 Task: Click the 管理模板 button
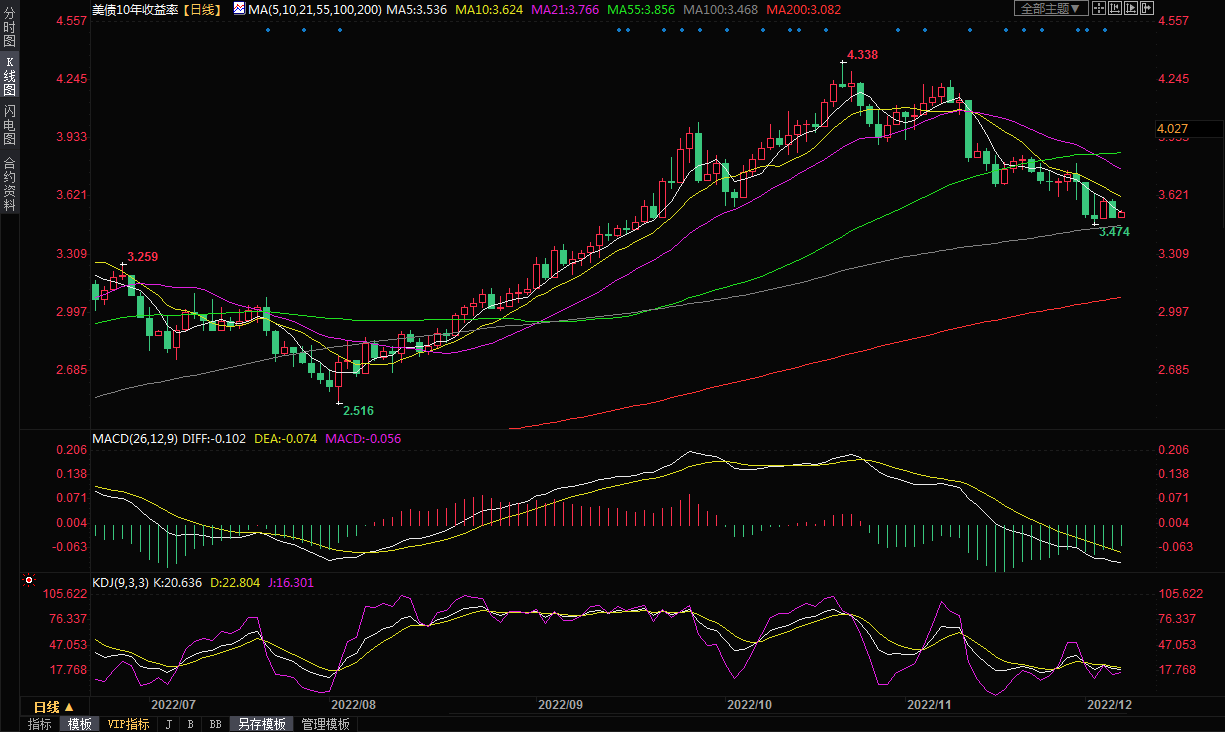[325, 724]
